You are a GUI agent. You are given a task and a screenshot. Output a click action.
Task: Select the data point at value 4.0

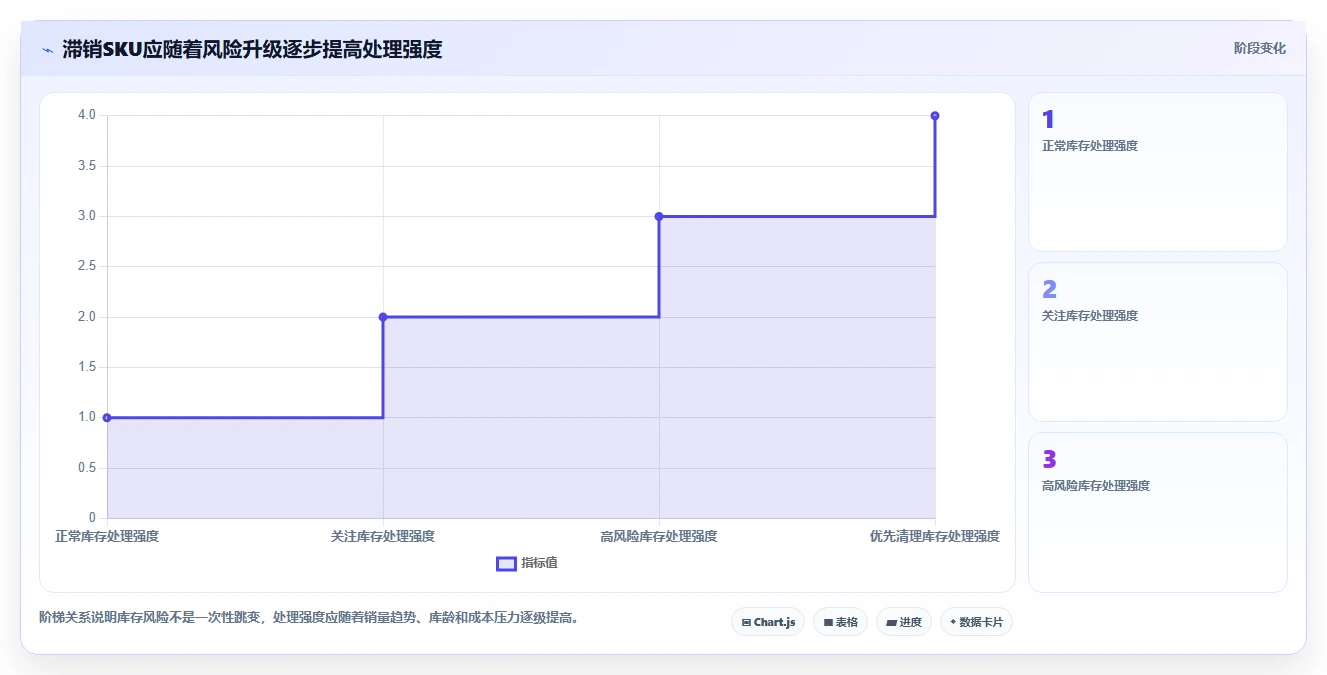pyautogui.click(x=935, y=116)
